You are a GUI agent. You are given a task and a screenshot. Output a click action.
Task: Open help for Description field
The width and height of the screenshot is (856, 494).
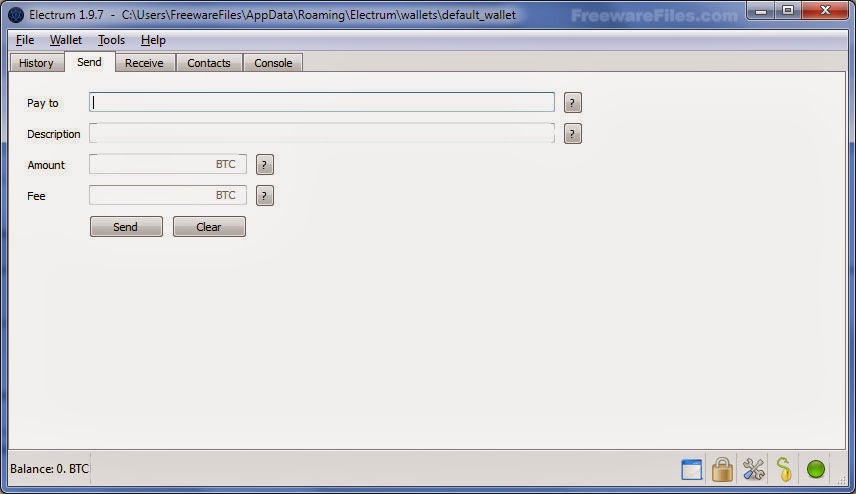[572, 134]
